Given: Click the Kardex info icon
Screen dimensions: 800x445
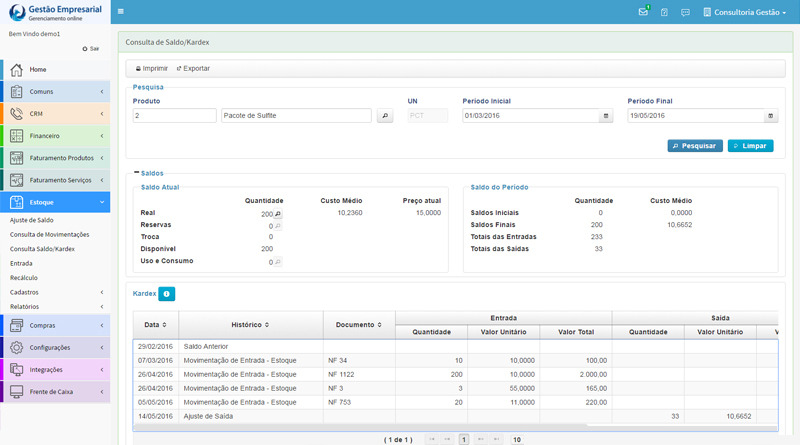Looking at the screenshot, I should click(x=167, y=293).
